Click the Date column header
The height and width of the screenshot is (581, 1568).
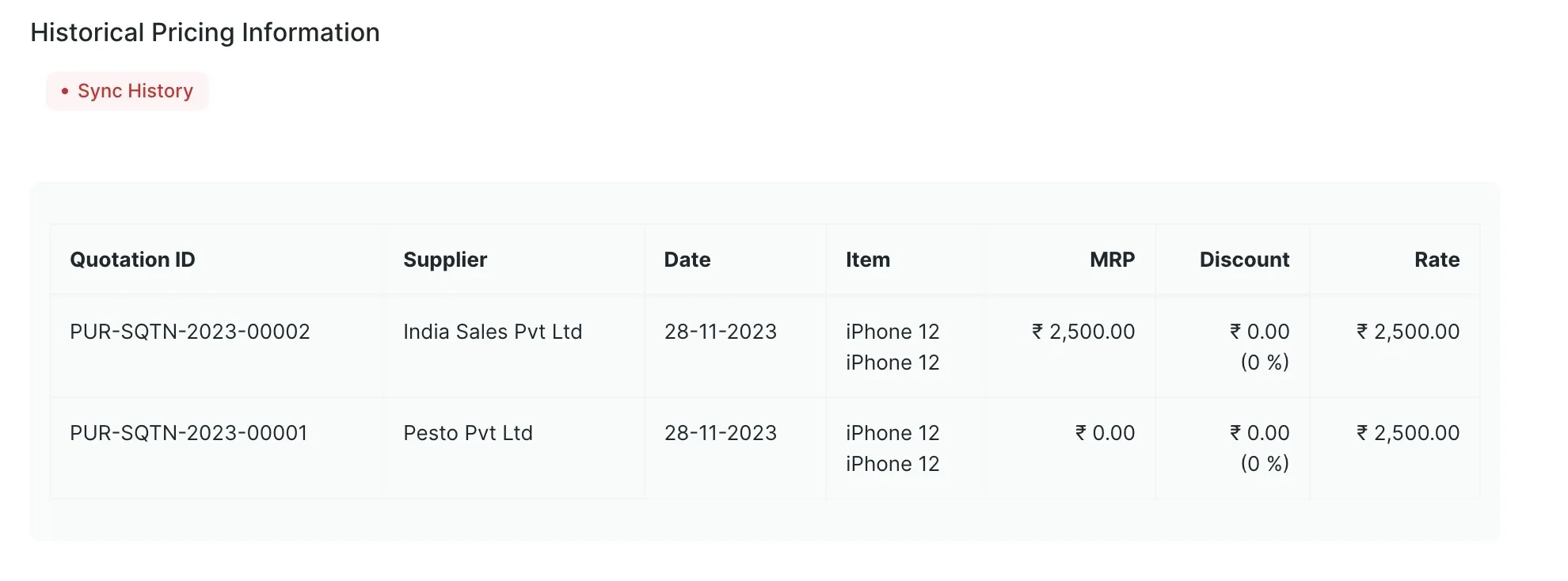(x=687, y=260)
